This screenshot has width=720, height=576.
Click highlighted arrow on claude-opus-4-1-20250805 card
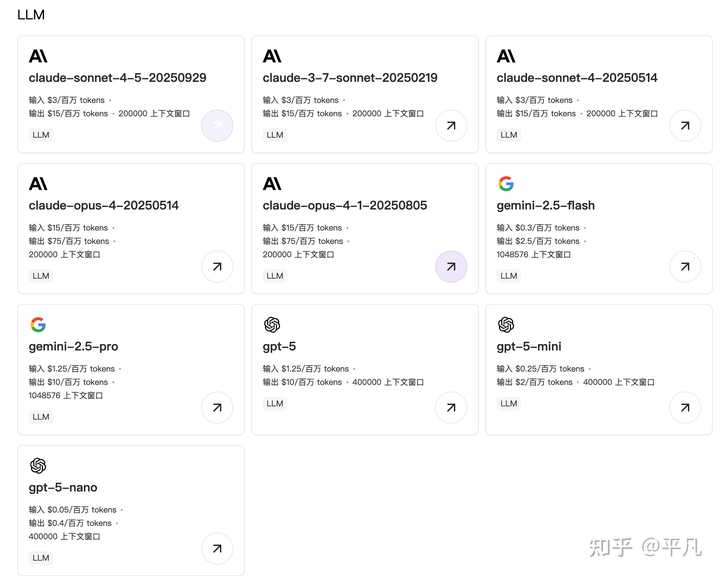click(x=451, y=267)
